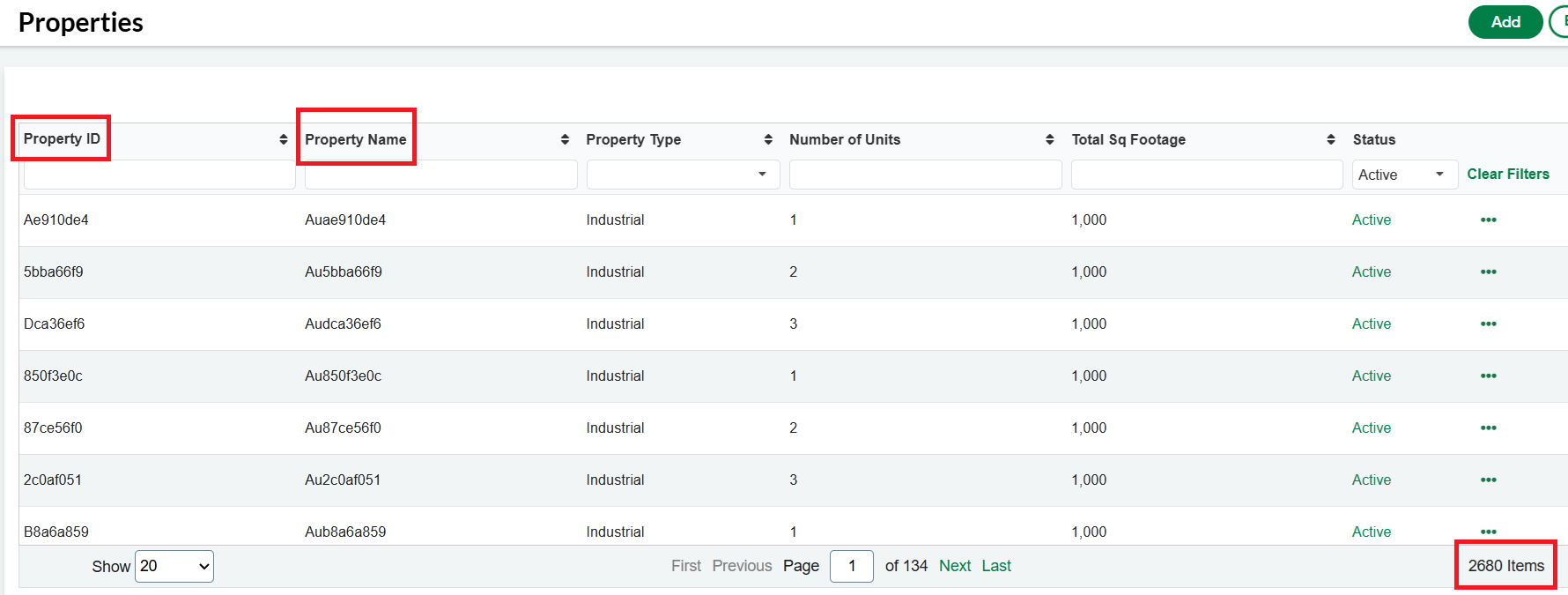Open row actions menu for 2c0af051
The width and height of the screenshot is (1568, 595).
point(1488,480)
